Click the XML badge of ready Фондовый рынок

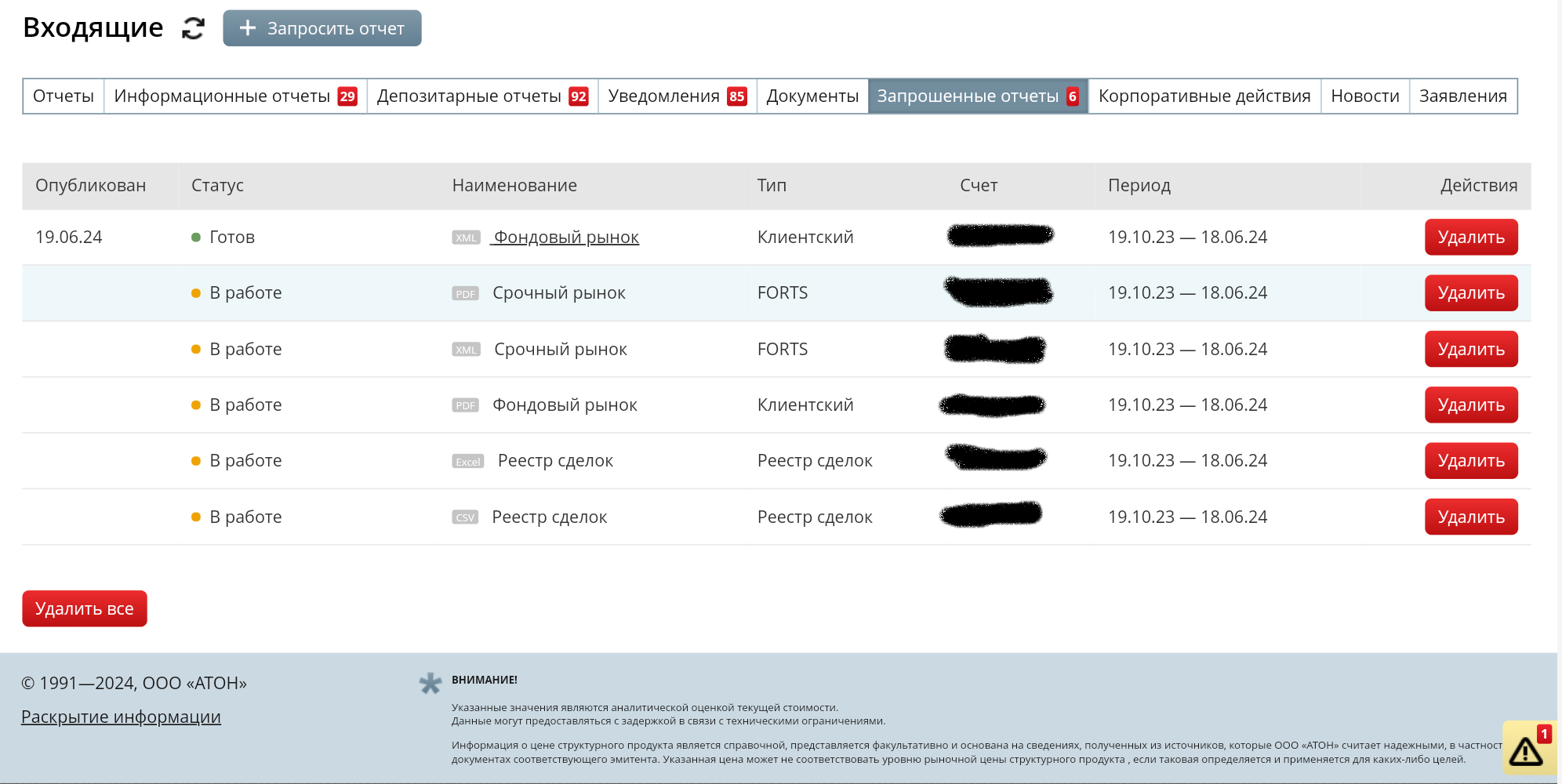pyautogui.click(x=466, y=238)
